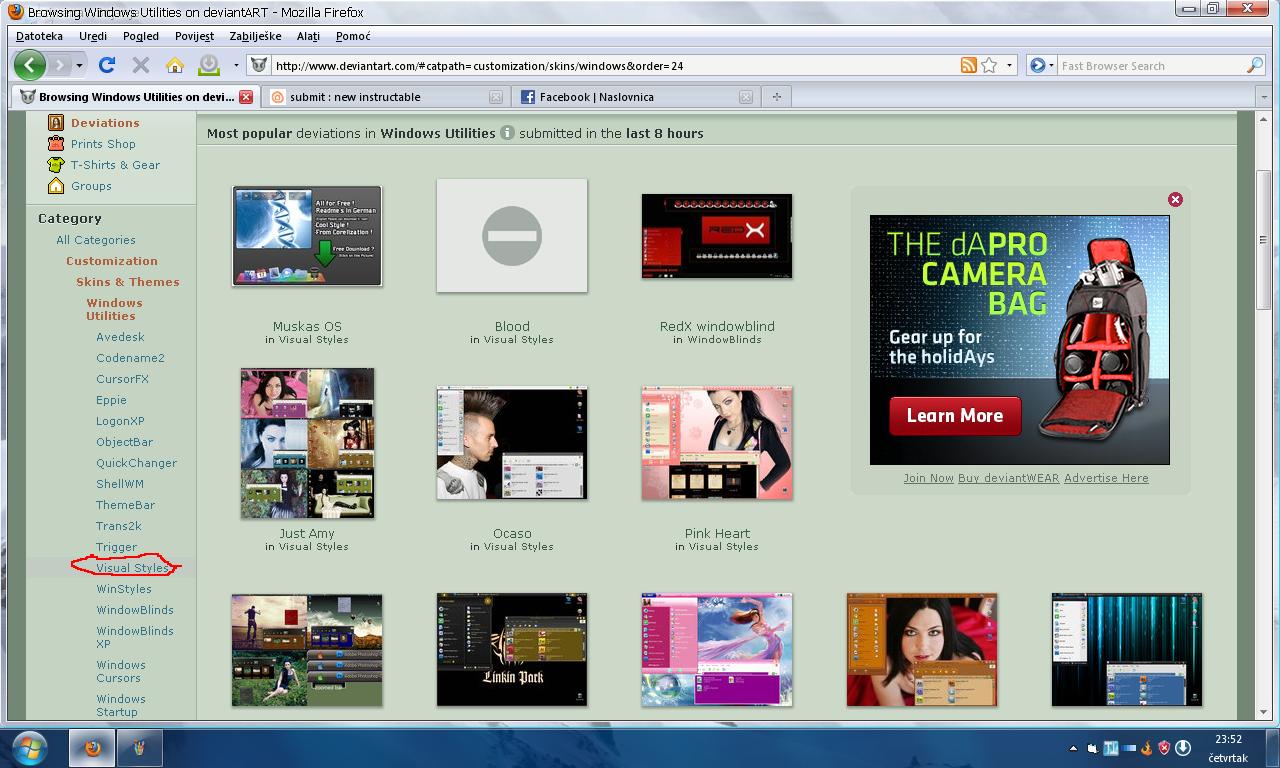
Task: Click the Join Now link
Action: pyautogui.click(x=928, y=478)
